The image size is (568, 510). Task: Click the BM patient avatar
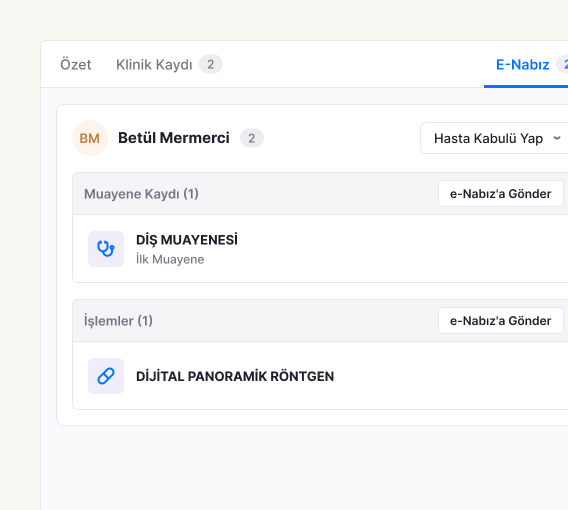(x=90, y=138)
